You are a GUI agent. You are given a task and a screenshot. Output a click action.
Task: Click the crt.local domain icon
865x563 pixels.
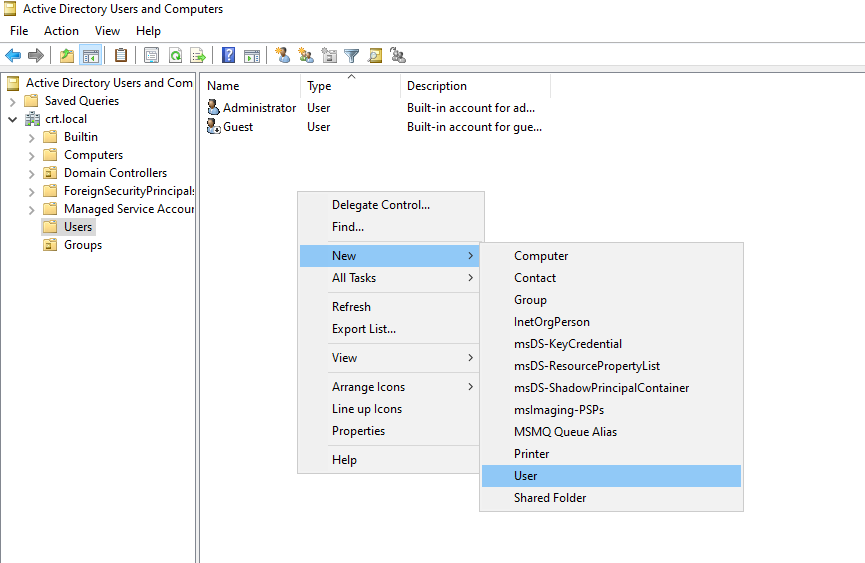point(33,119)
